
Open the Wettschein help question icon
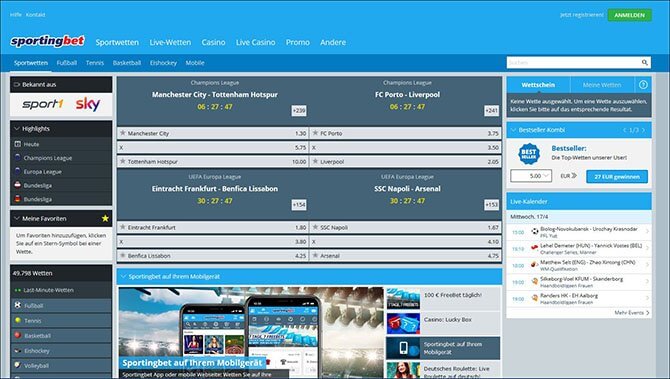(643, 85)
